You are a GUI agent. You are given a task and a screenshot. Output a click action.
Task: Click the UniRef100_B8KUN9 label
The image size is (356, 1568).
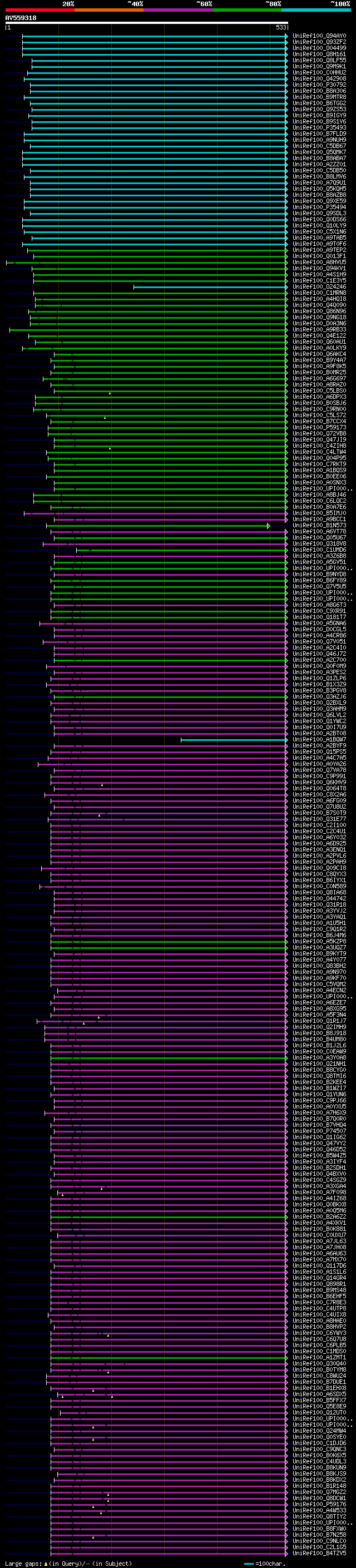(x=319, y=1467)
